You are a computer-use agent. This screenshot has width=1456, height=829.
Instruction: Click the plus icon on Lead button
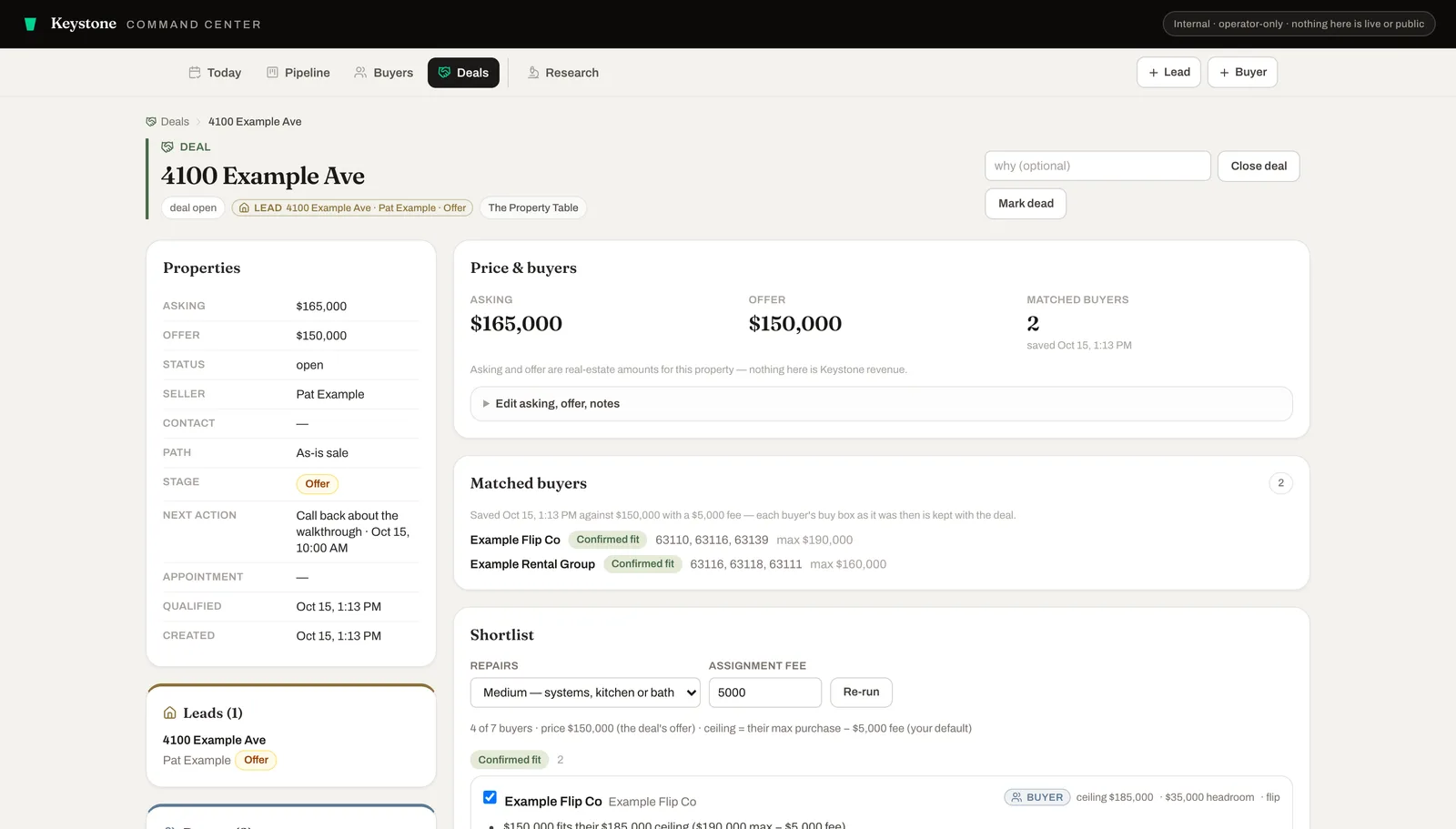point(1153,73)
